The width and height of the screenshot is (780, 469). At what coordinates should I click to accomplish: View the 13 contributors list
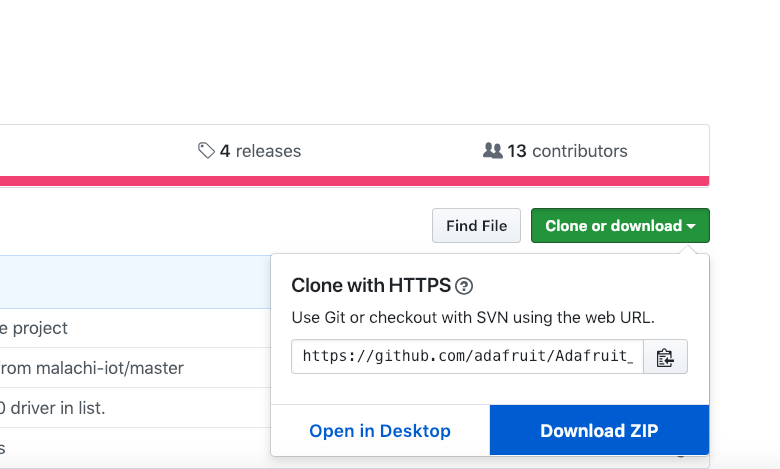(x=566, y=151)
